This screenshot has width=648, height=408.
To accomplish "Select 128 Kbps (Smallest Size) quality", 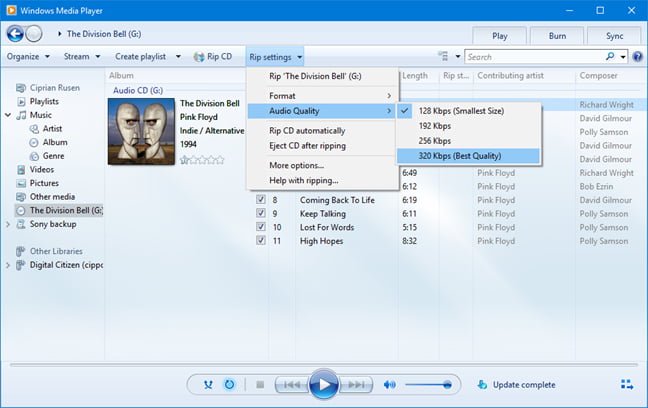I will (x=468, y=111).
